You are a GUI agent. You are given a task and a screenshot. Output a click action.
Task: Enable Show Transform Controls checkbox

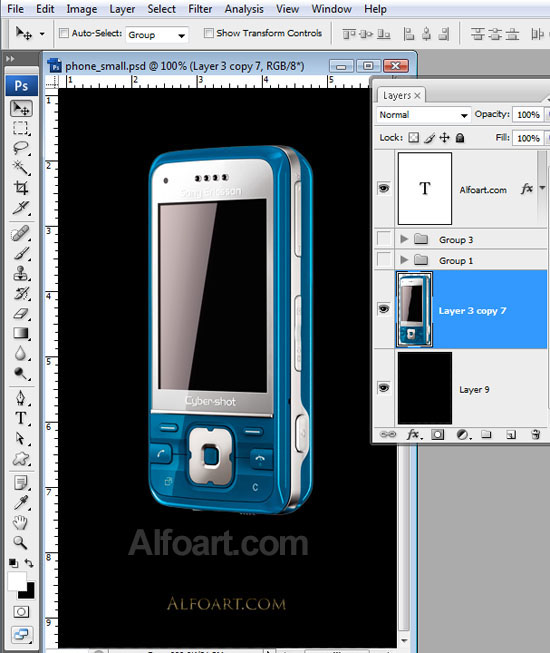click(209, 33)
